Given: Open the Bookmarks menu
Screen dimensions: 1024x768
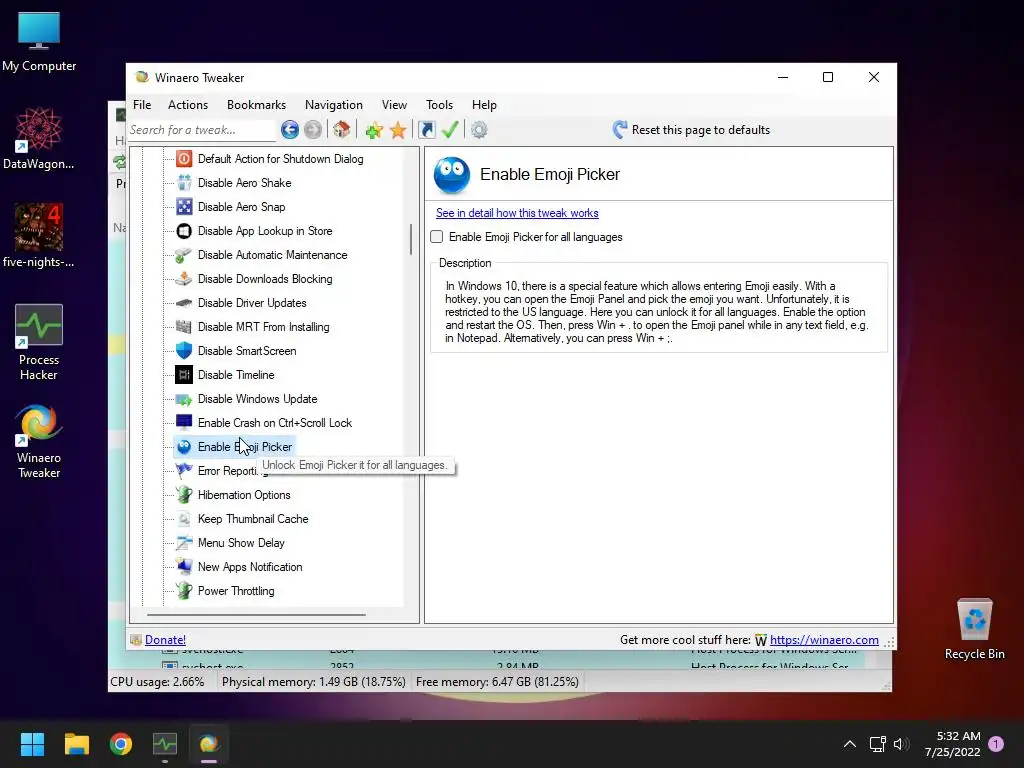Looking at the screenshot, I should coord(256,104).
